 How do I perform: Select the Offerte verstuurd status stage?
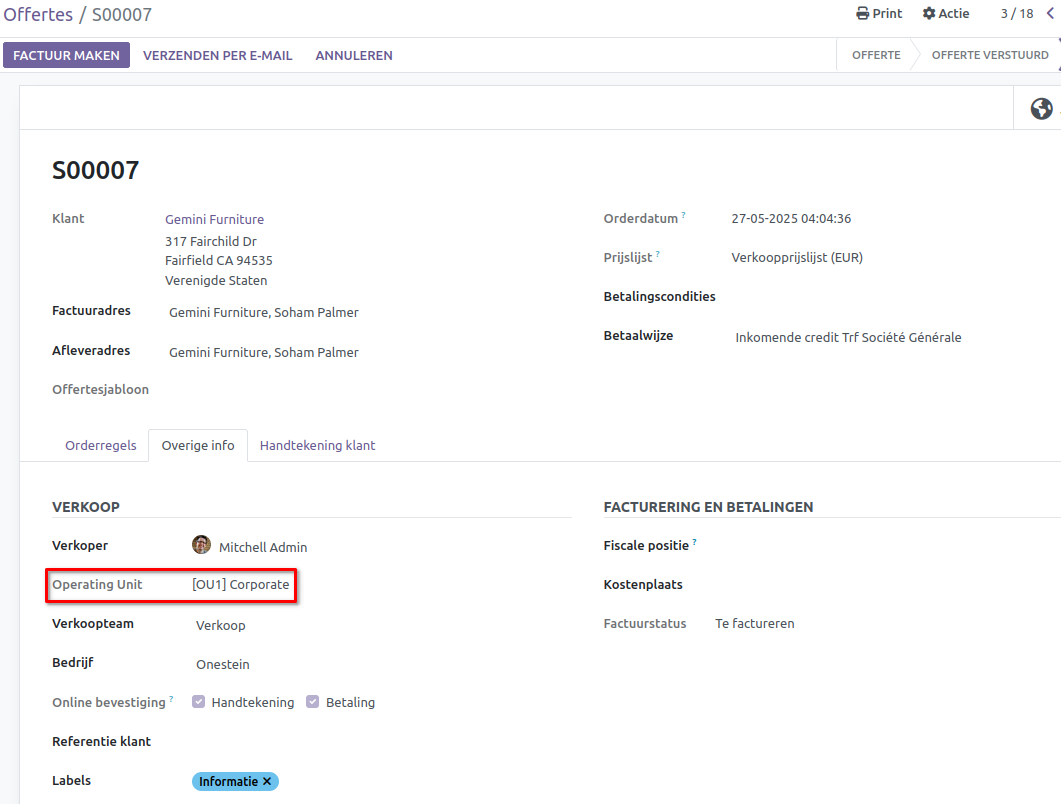coord(989,55)
